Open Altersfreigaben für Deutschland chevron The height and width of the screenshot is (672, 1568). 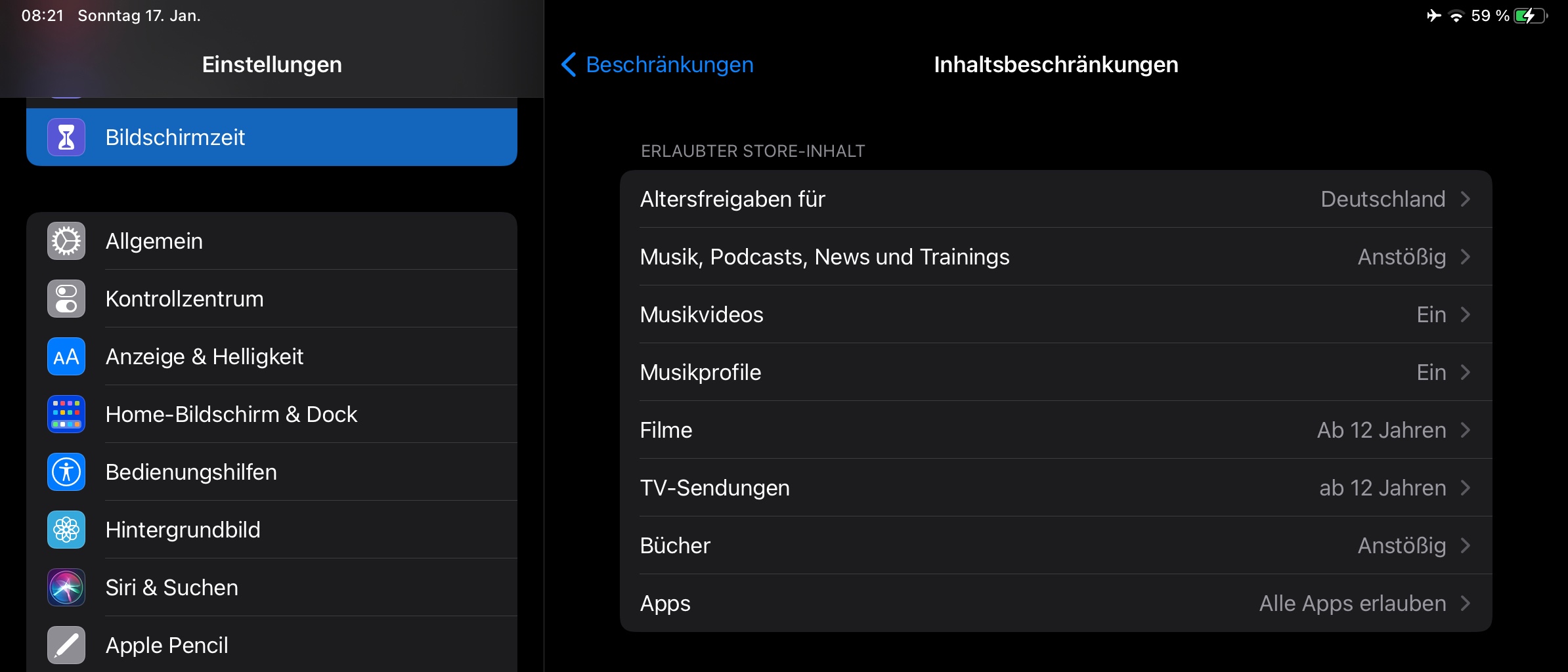1465,199
